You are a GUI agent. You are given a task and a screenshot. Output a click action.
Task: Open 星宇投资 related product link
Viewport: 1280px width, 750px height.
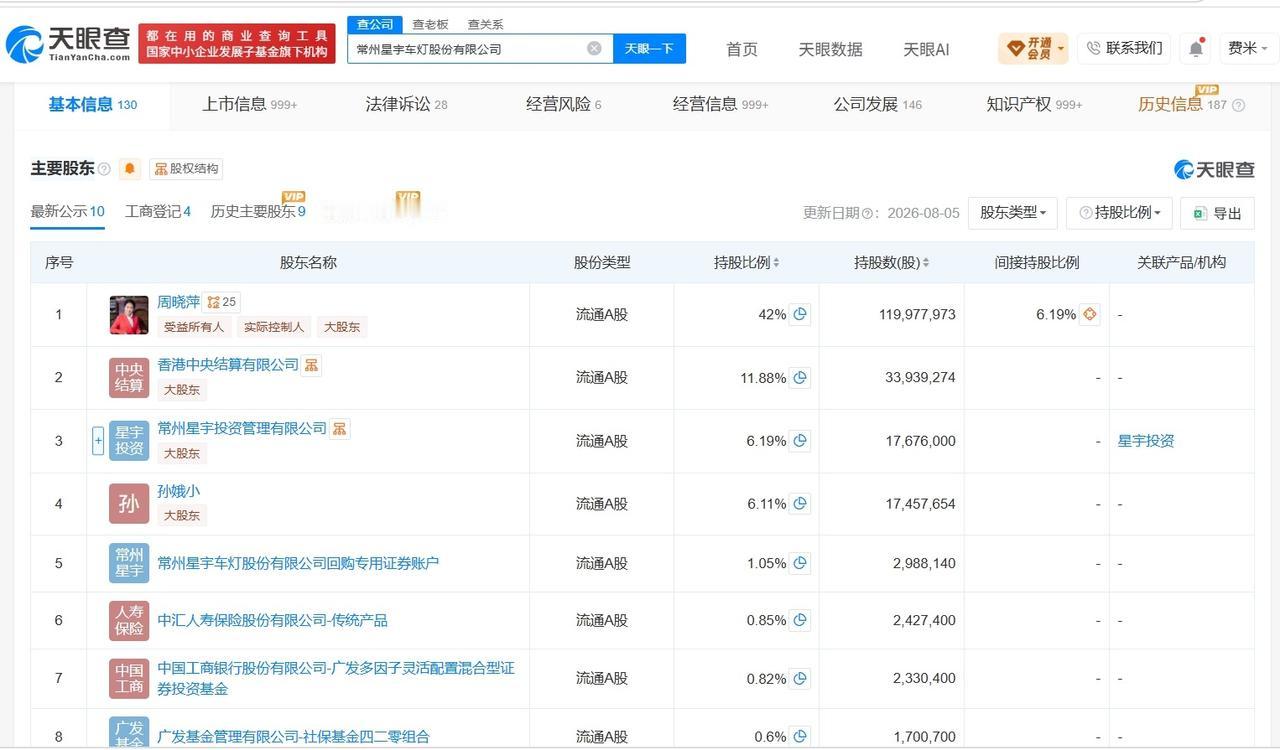tap(1146, 441)
